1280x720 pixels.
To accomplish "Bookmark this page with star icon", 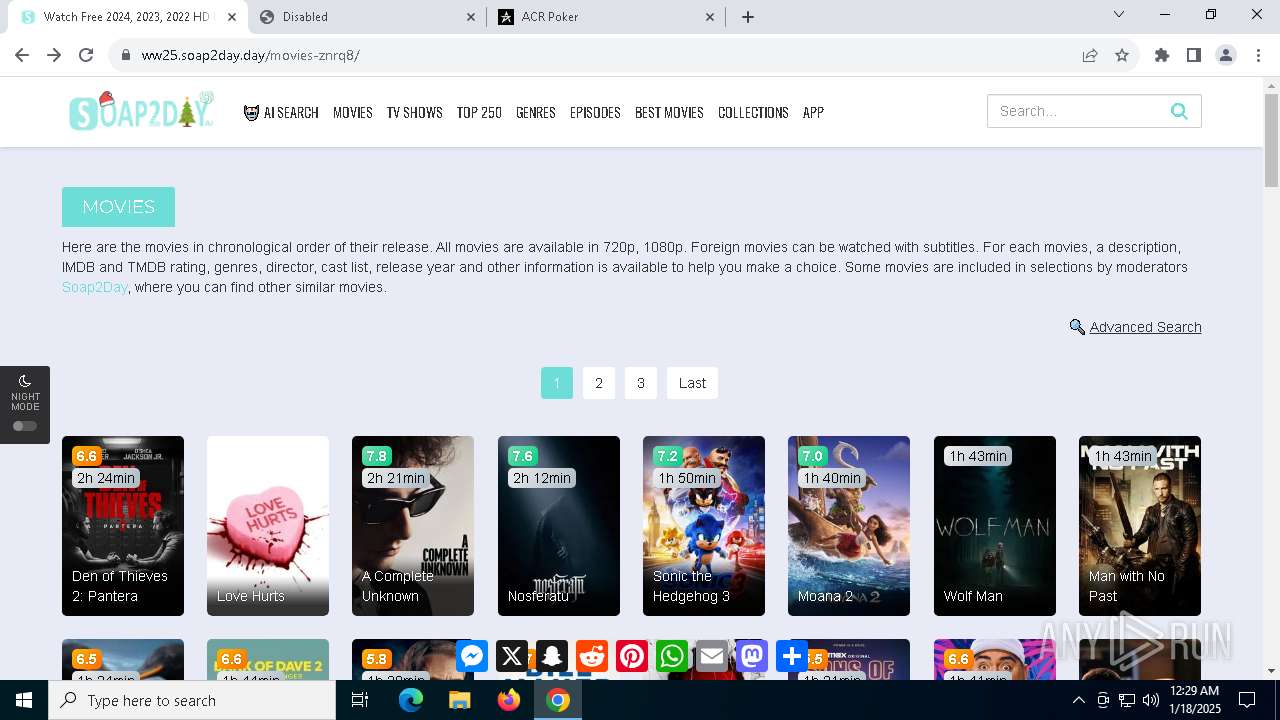I will click(x=1122, y=55).
